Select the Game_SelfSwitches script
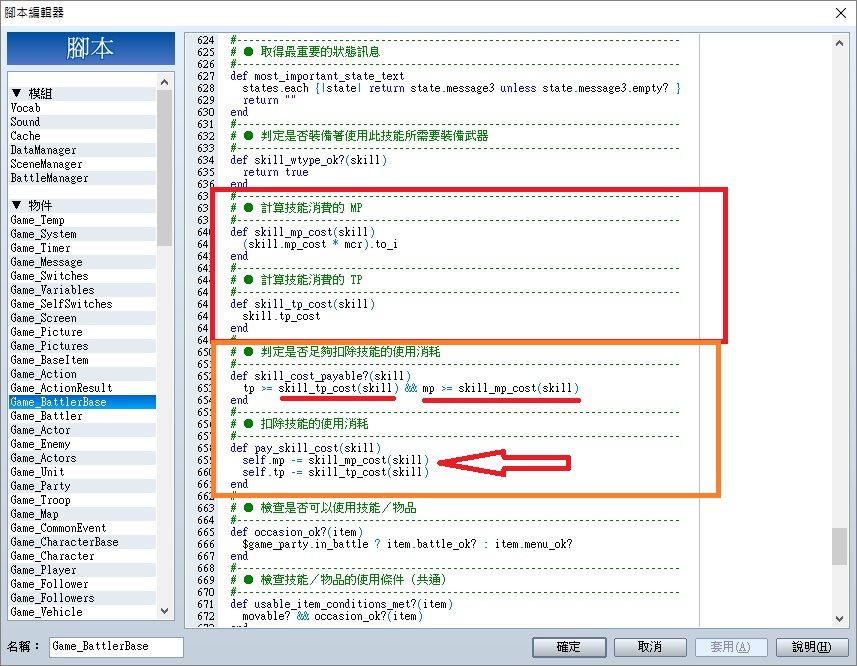This screenshot has width=857, height=666. coord(83,304)
